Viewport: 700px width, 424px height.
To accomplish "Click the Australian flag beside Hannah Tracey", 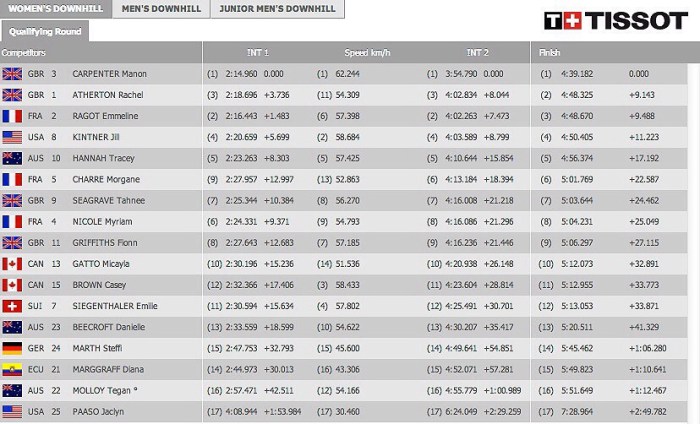I will click(13, 158).
